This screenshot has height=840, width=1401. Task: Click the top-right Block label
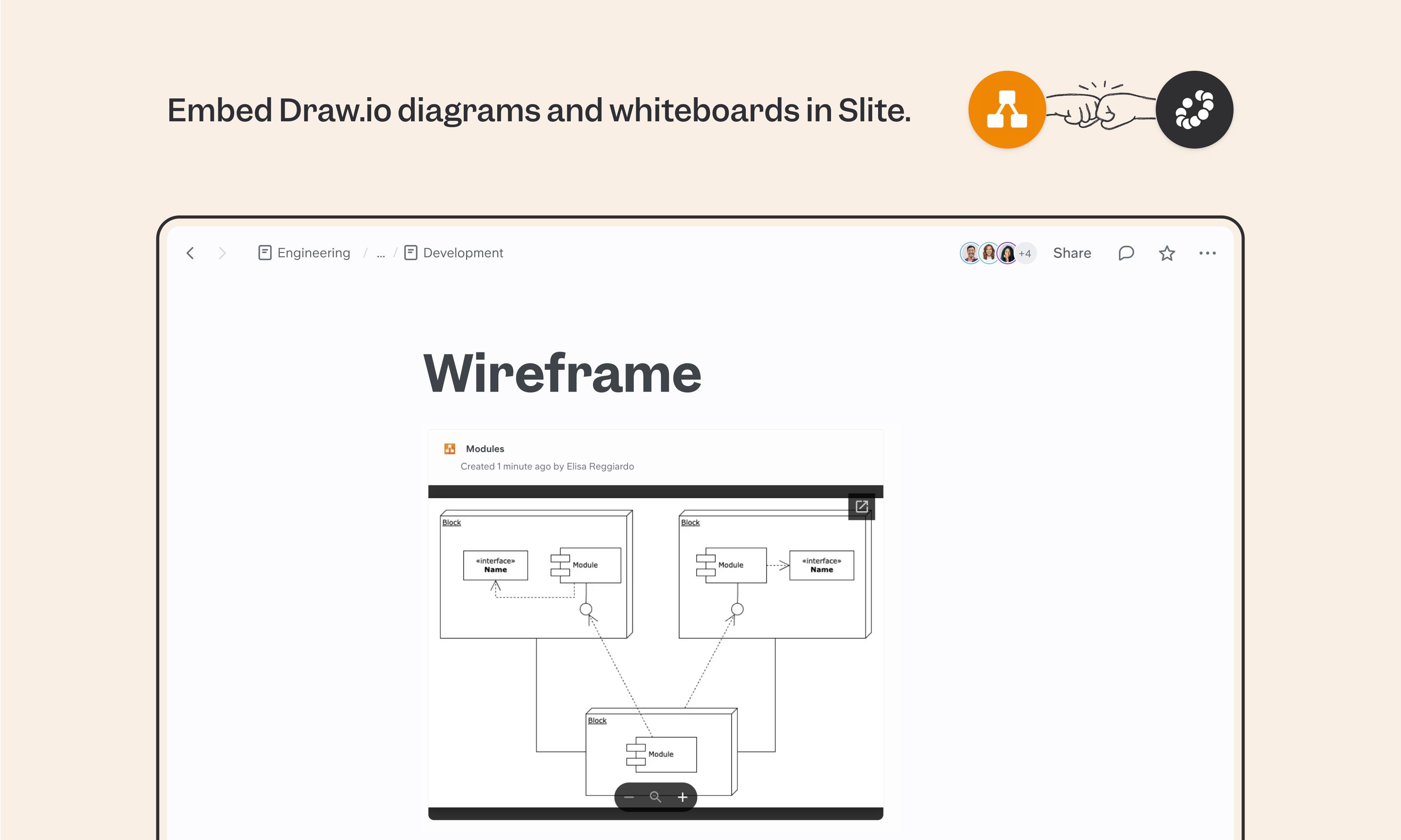click(x=690, y=522)
